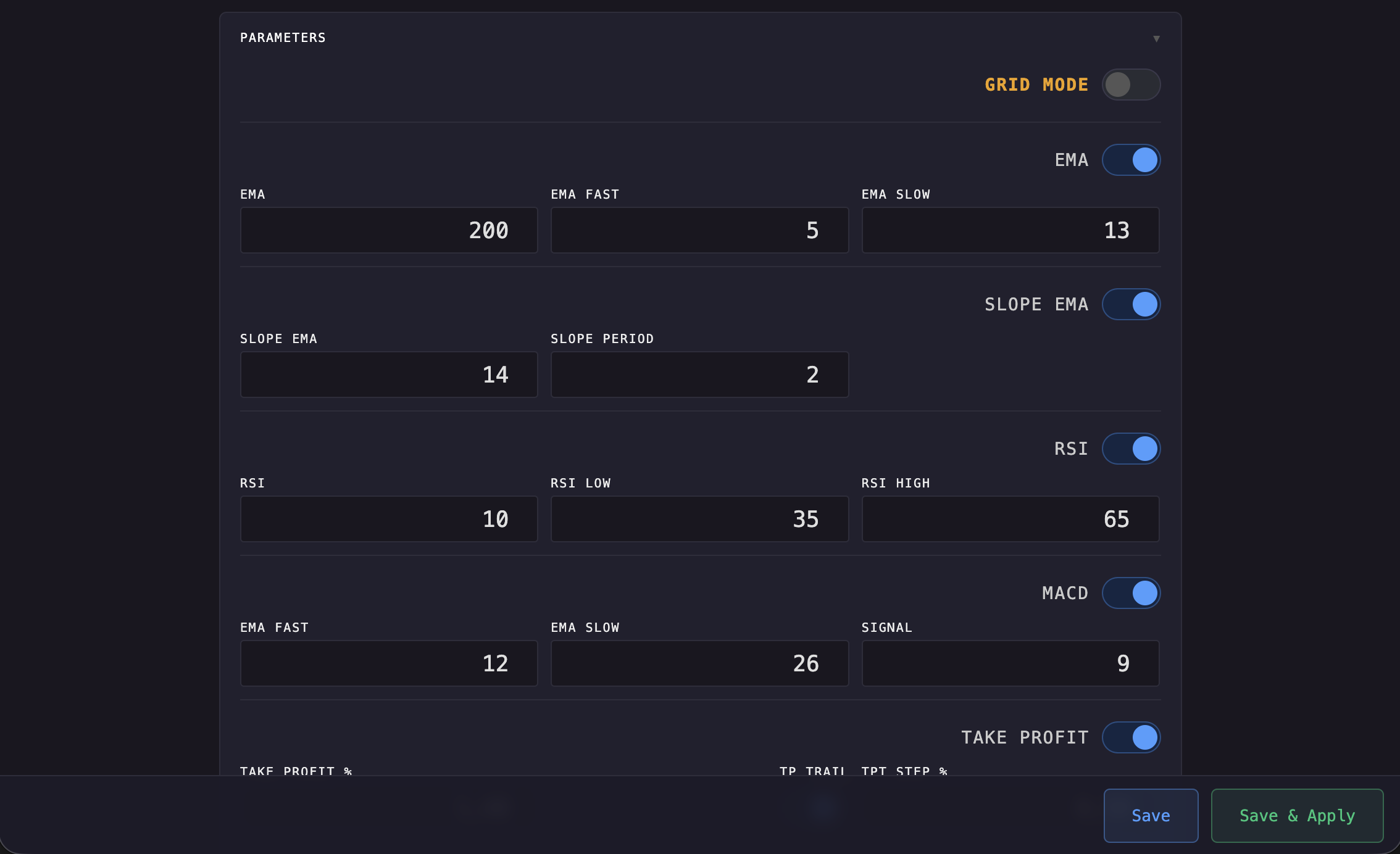Click the PARAMETERS header label

(x=283, y=38)
